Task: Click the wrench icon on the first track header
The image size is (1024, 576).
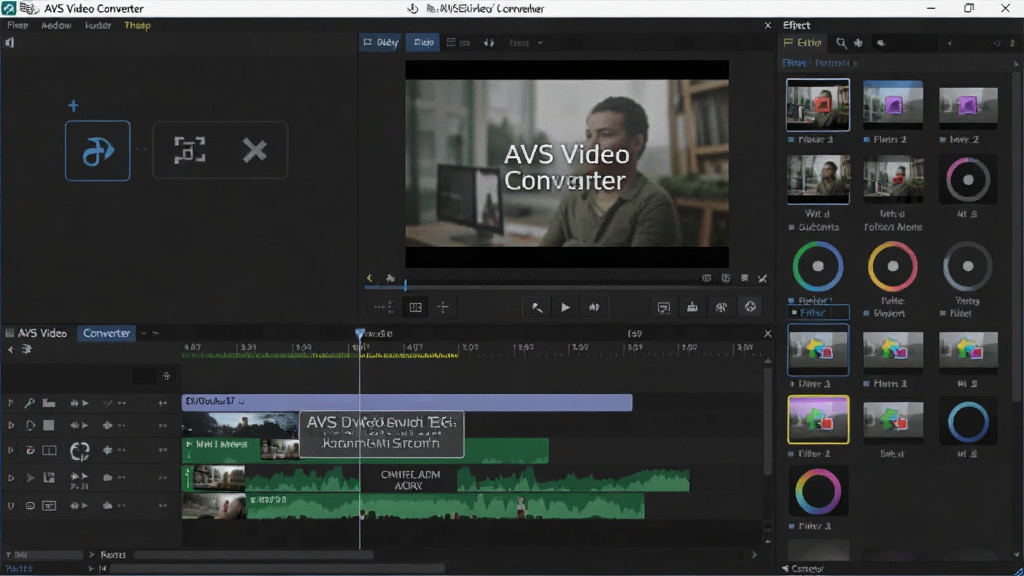Action: point(29,403)
